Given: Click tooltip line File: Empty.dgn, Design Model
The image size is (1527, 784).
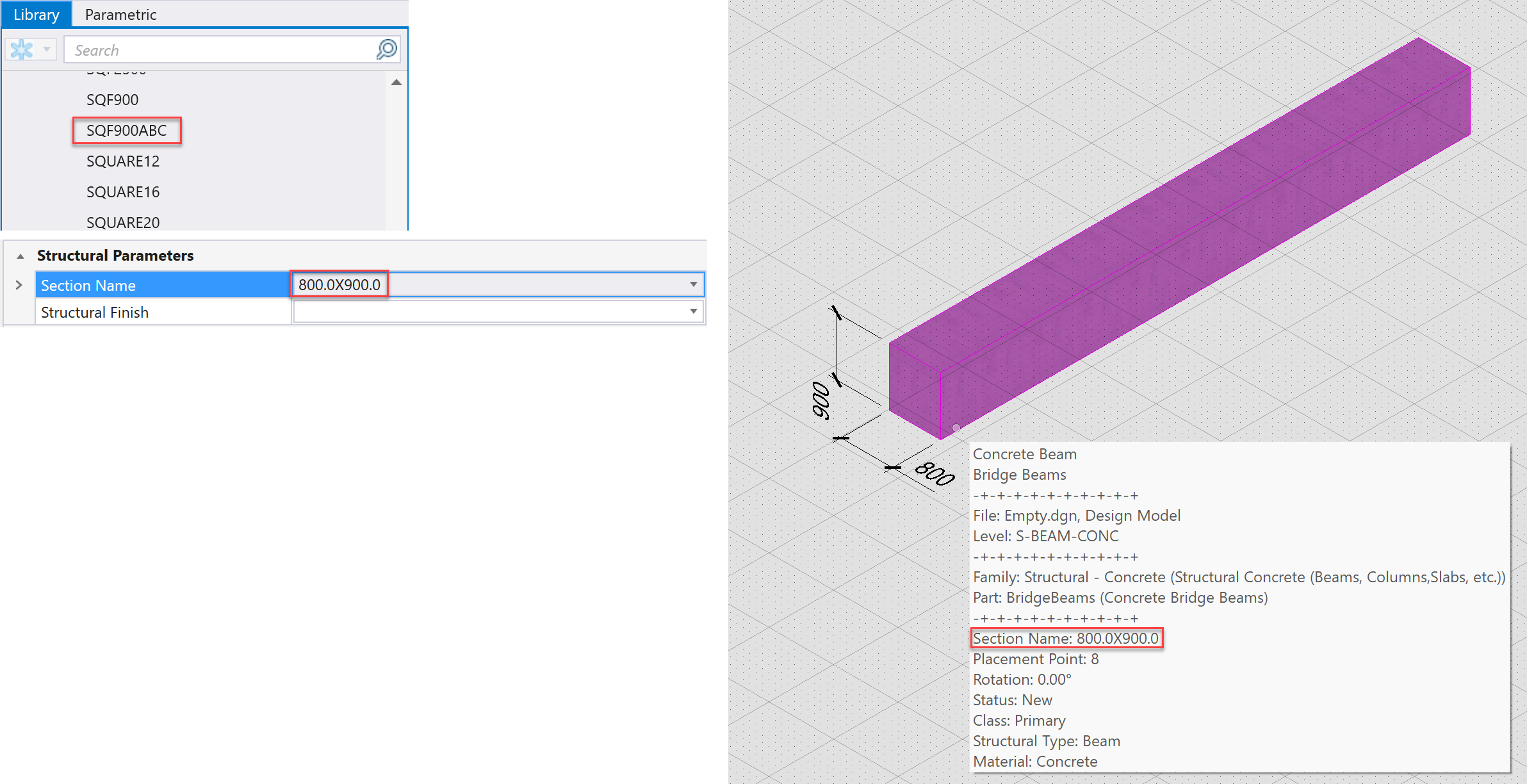Looking at the screenshot, I should coord(1077,516).
